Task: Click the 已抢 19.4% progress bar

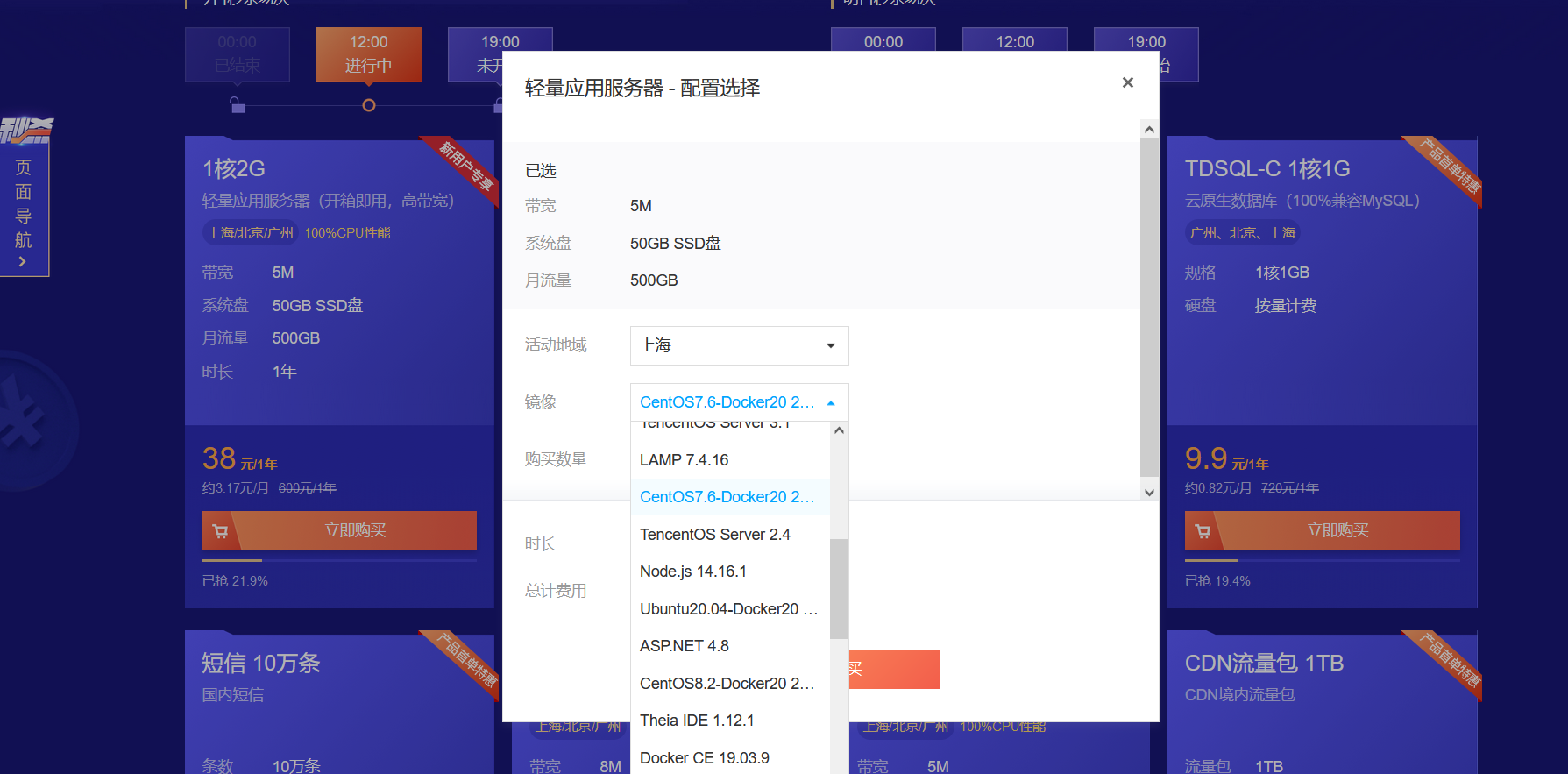Action: point(1323,560)
